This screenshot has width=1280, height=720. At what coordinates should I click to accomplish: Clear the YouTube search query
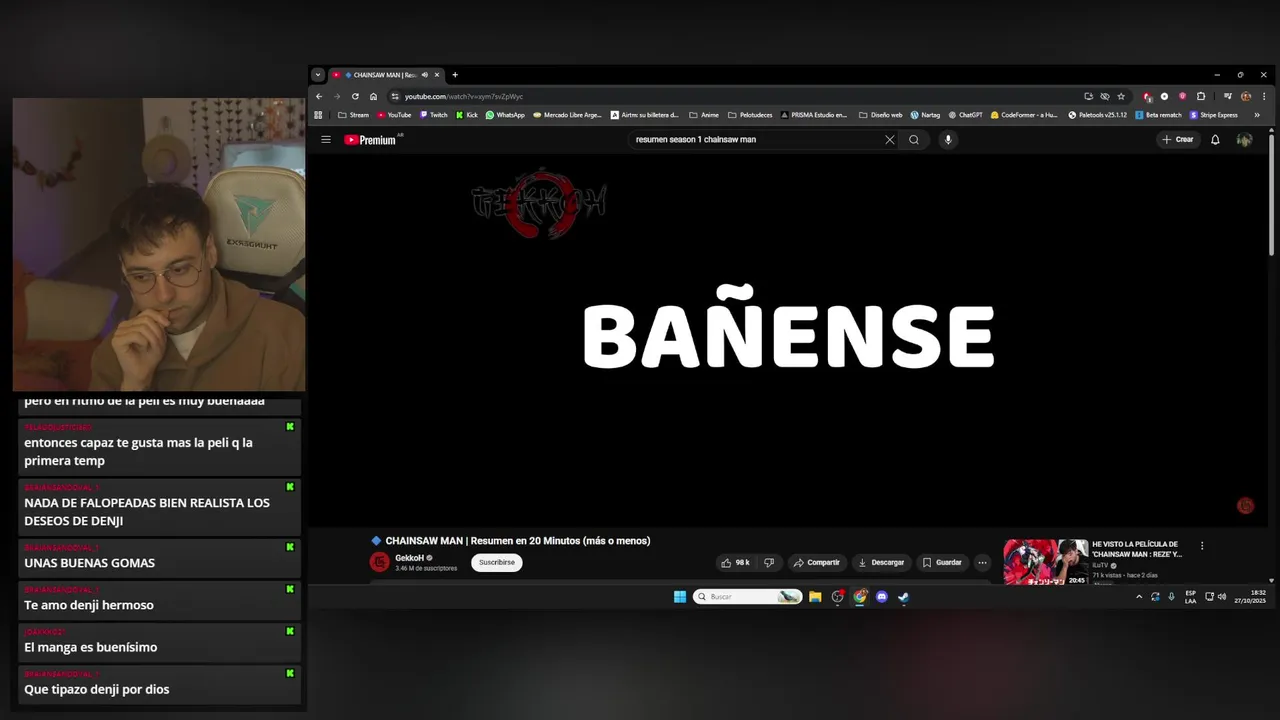click(889, 140)
